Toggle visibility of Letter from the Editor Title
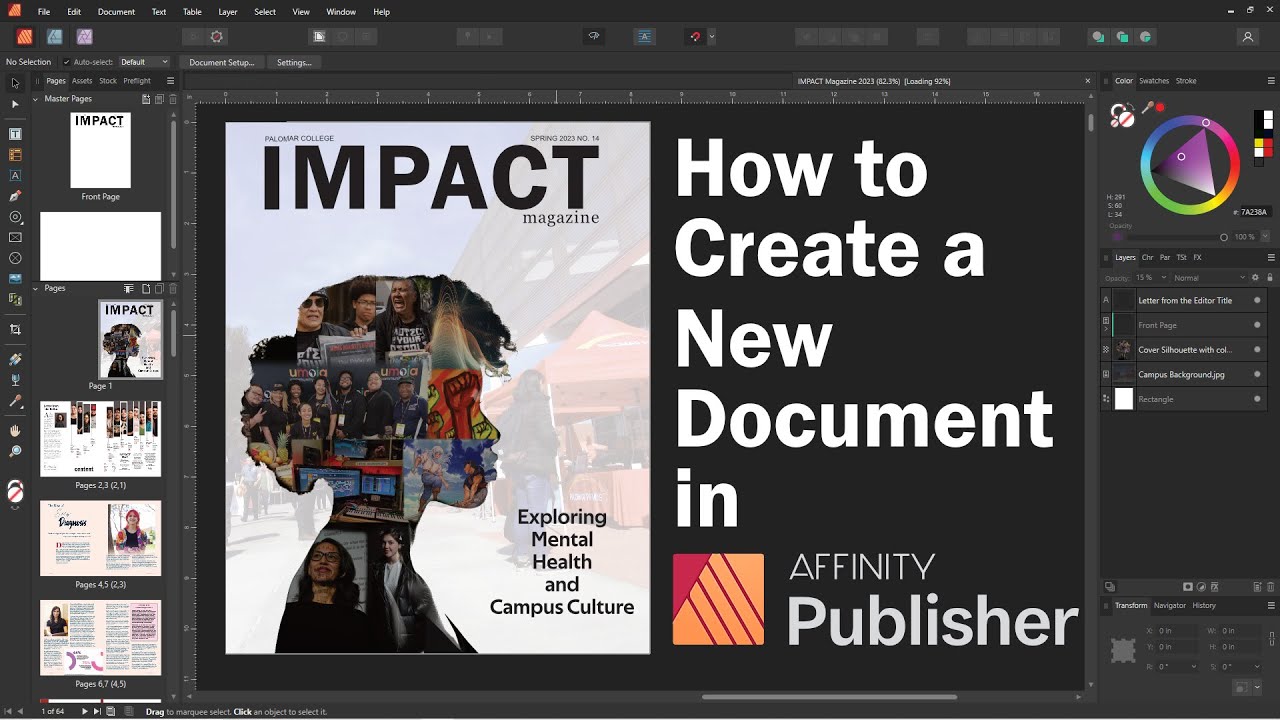Viewport: 1280px width, 720px height. click(1257, 300)
